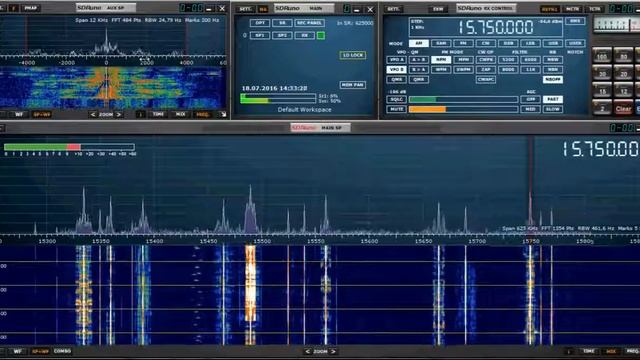640x360 pixels.
Task: Select MFM in FM mode group
Action: pyautogui.click(x=463, y=60)
